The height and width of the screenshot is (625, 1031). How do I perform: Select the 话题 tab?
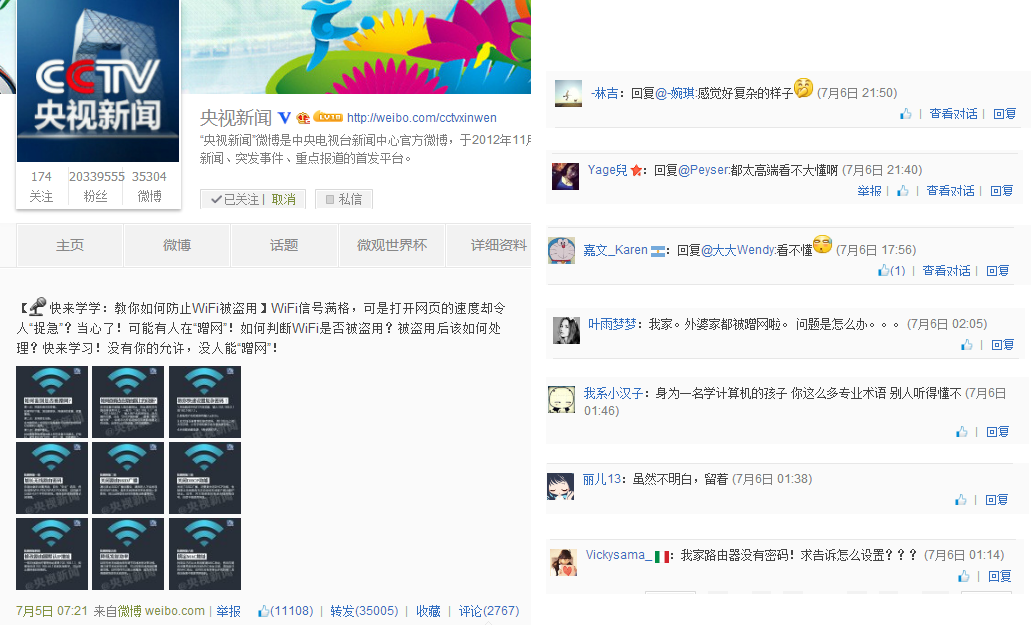pyautogui.click(x=284, y=245)
